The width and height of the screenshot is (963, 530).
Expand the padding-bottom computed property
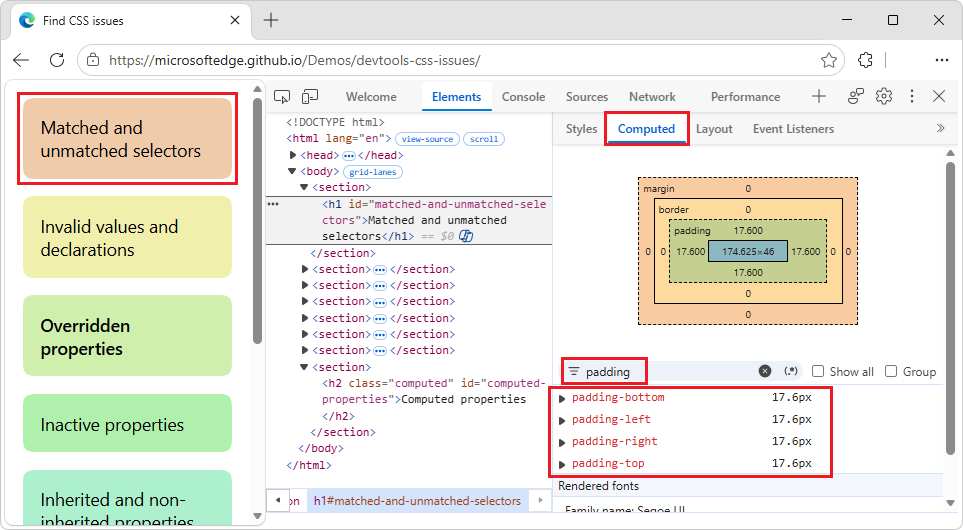[x=562, y=399]
